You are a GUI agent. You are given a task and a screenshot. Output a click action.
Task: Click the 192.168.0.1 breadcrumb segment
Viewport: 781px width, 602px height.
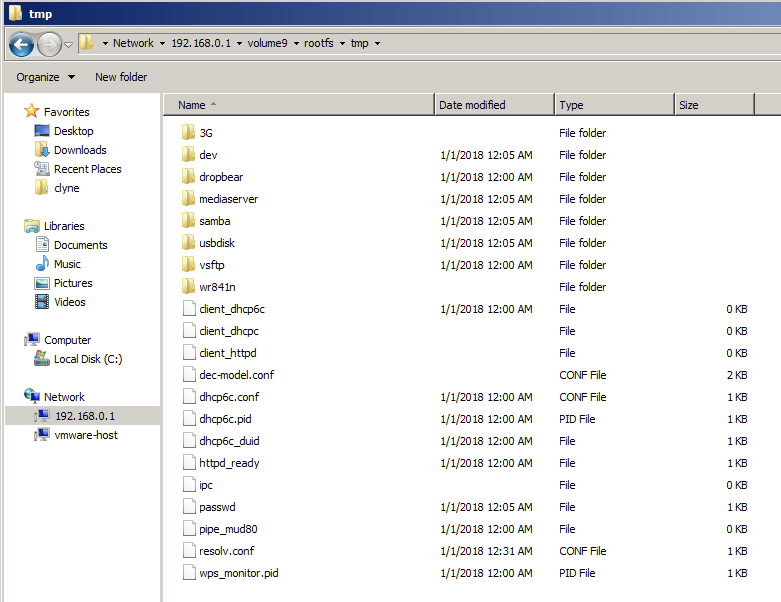pyautogui.click(x=201, y=43)
